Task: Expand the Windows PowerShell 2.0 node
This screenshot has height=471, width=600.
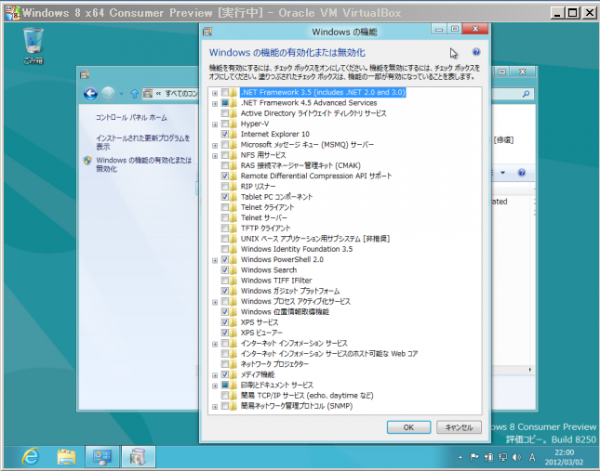Action: [215, 259]
